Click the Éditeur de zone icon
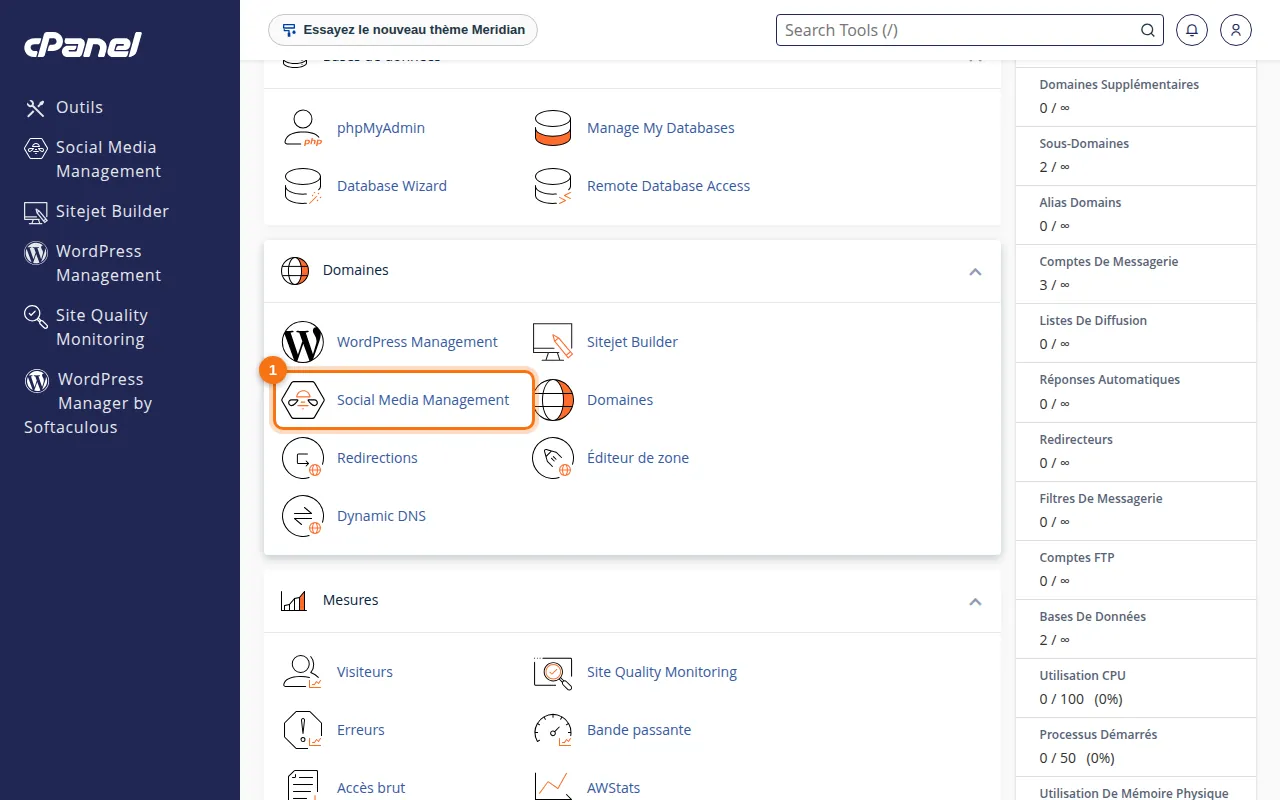This screenshot has width=1280, height=800. click(x=552, y=458)
